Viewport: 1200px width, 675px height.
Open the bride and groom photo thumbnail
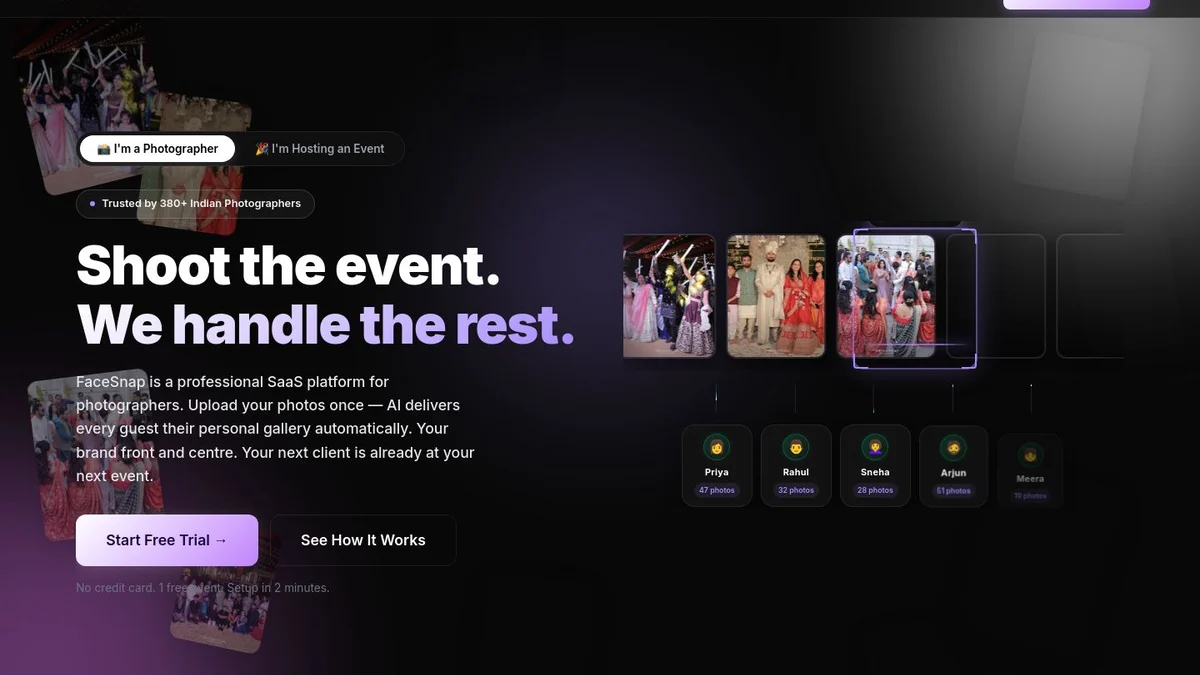point(776,296)
